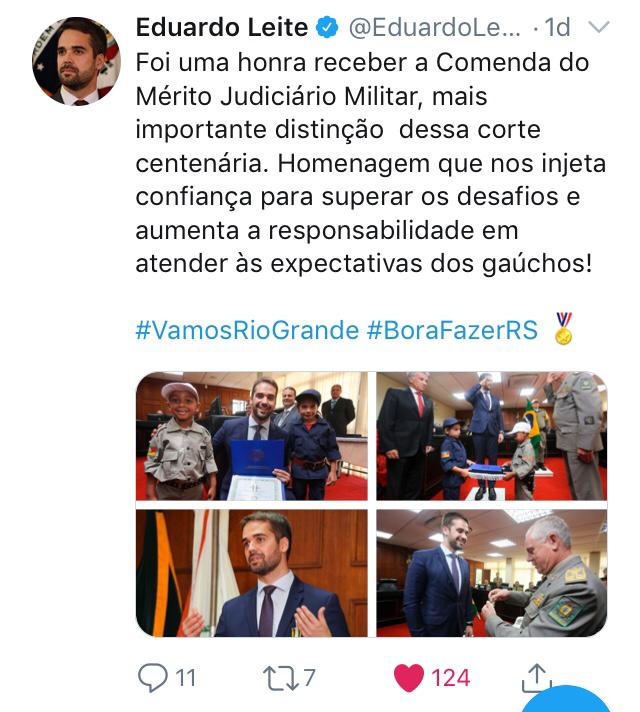View photo of governor speaking near flags
The image size is (640, 712).
coord(252,573)
